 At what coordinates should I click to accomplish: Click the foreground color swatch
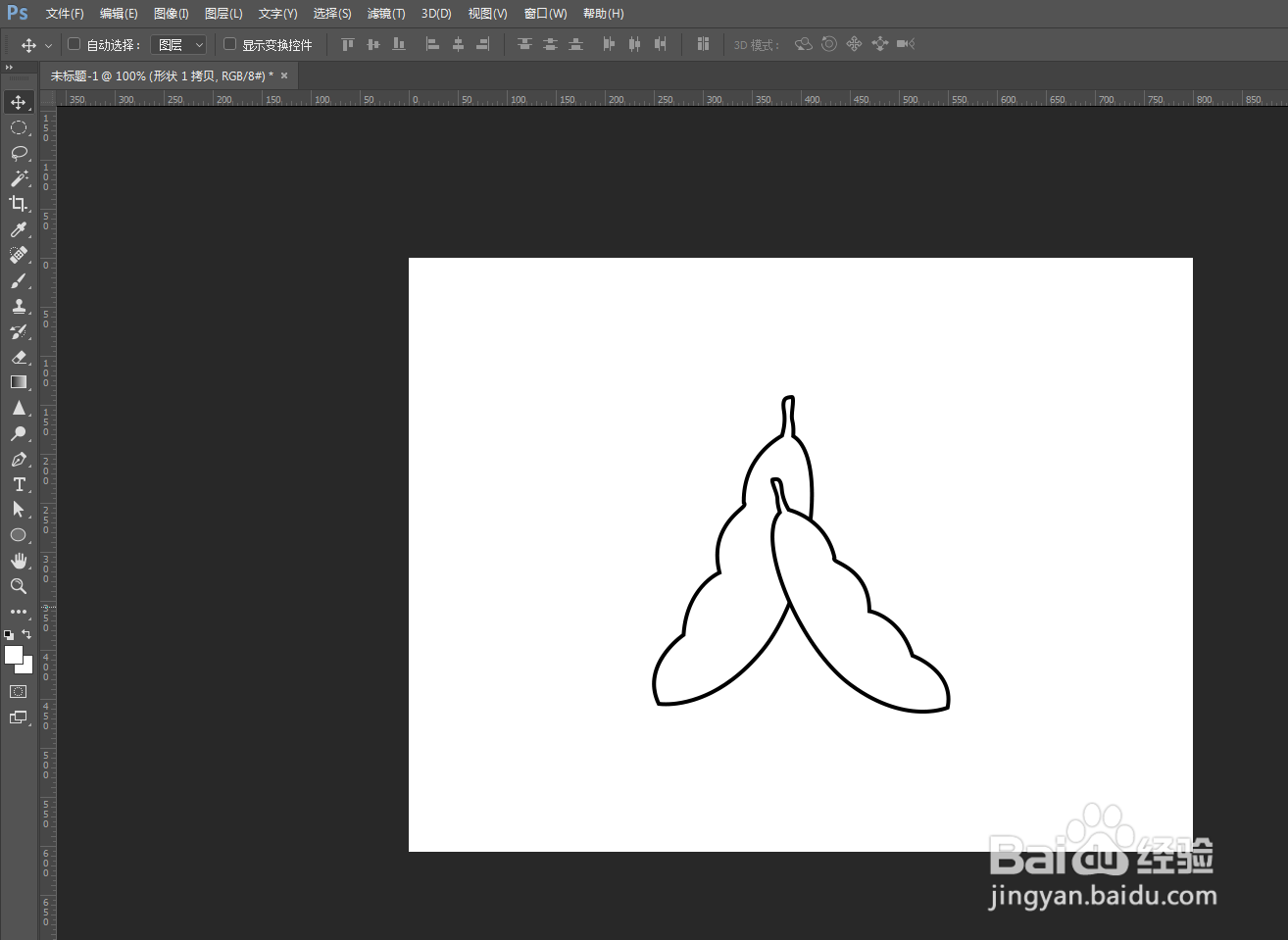pyautogui.click(x=13, y=654)
